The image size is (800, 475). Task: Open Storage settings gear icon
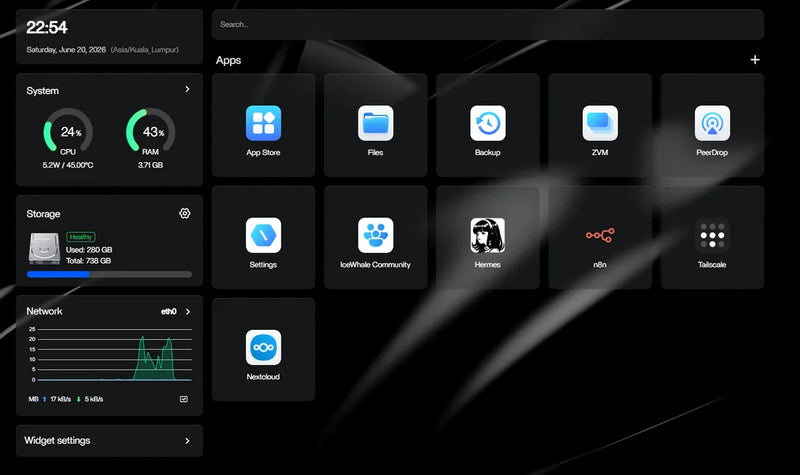[x=185, y=213]
